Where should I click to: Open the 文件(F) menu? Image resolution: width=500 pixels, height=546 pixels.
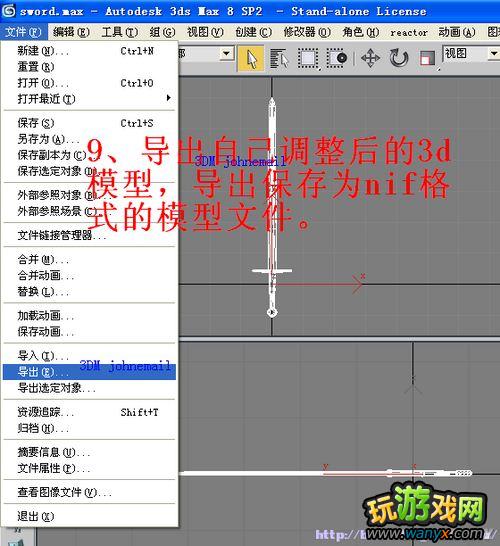click(23, 32)
